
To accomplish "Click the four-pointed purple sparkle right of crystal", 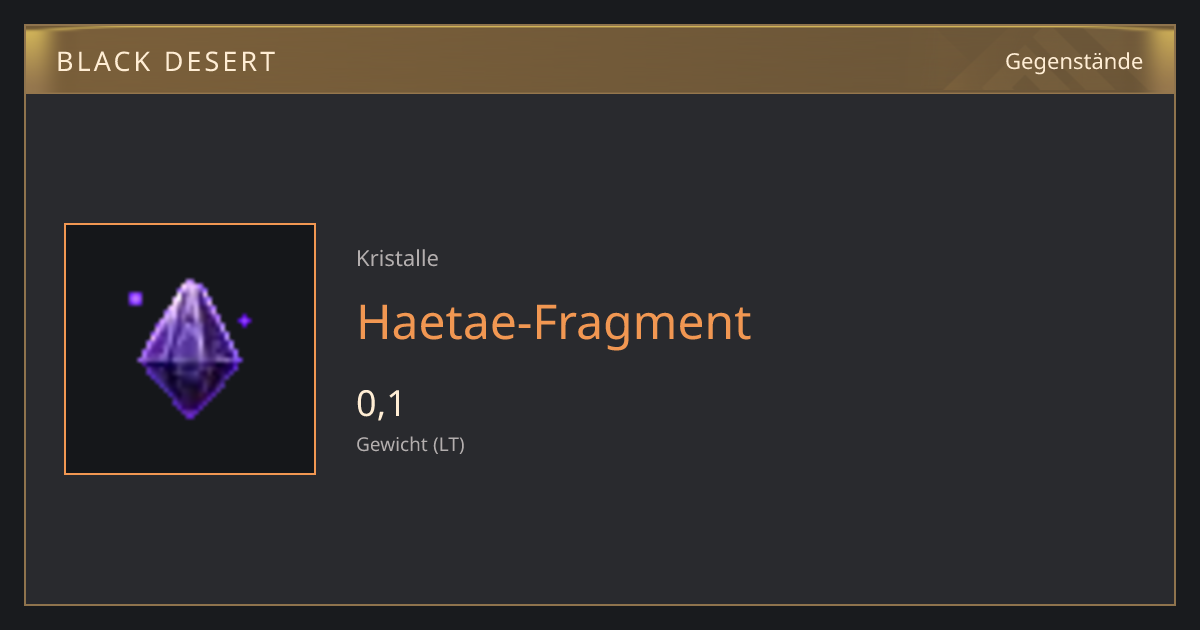I will pyautogui.click(x=244, y=321).
